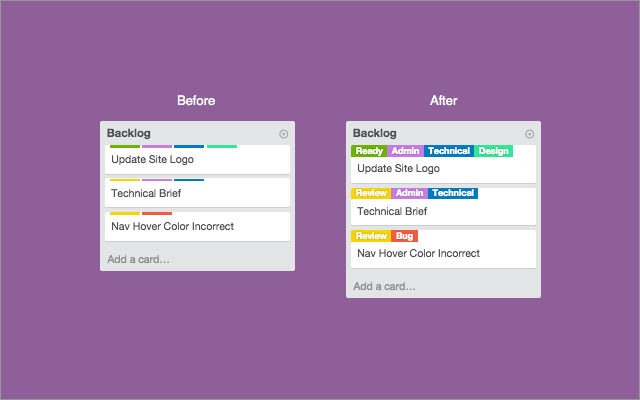Click Review label on Nav Hover Color card
This screenshot has height=400, width=640.
tap(371, 236)
